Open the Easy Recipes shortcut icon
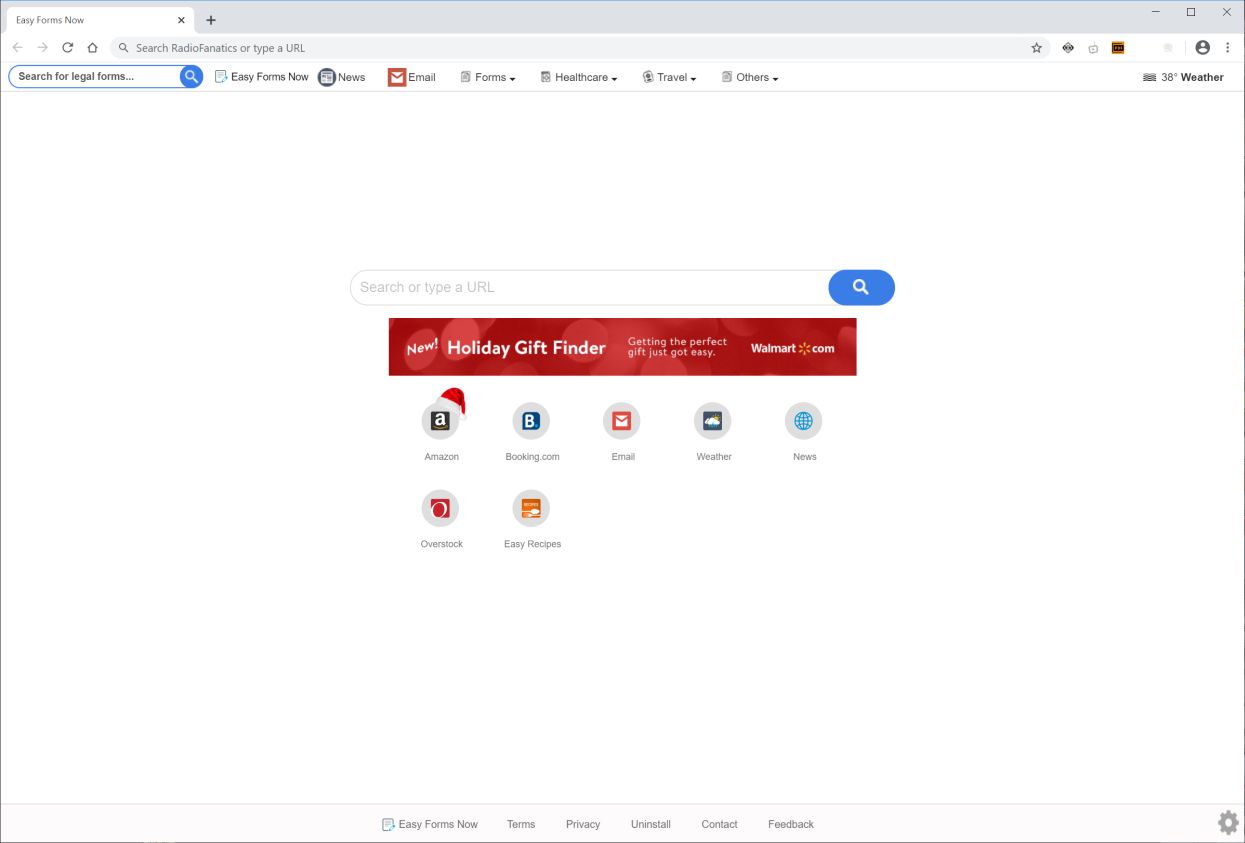The height and width of the screenshot is (843, 1245). (531, 509)
